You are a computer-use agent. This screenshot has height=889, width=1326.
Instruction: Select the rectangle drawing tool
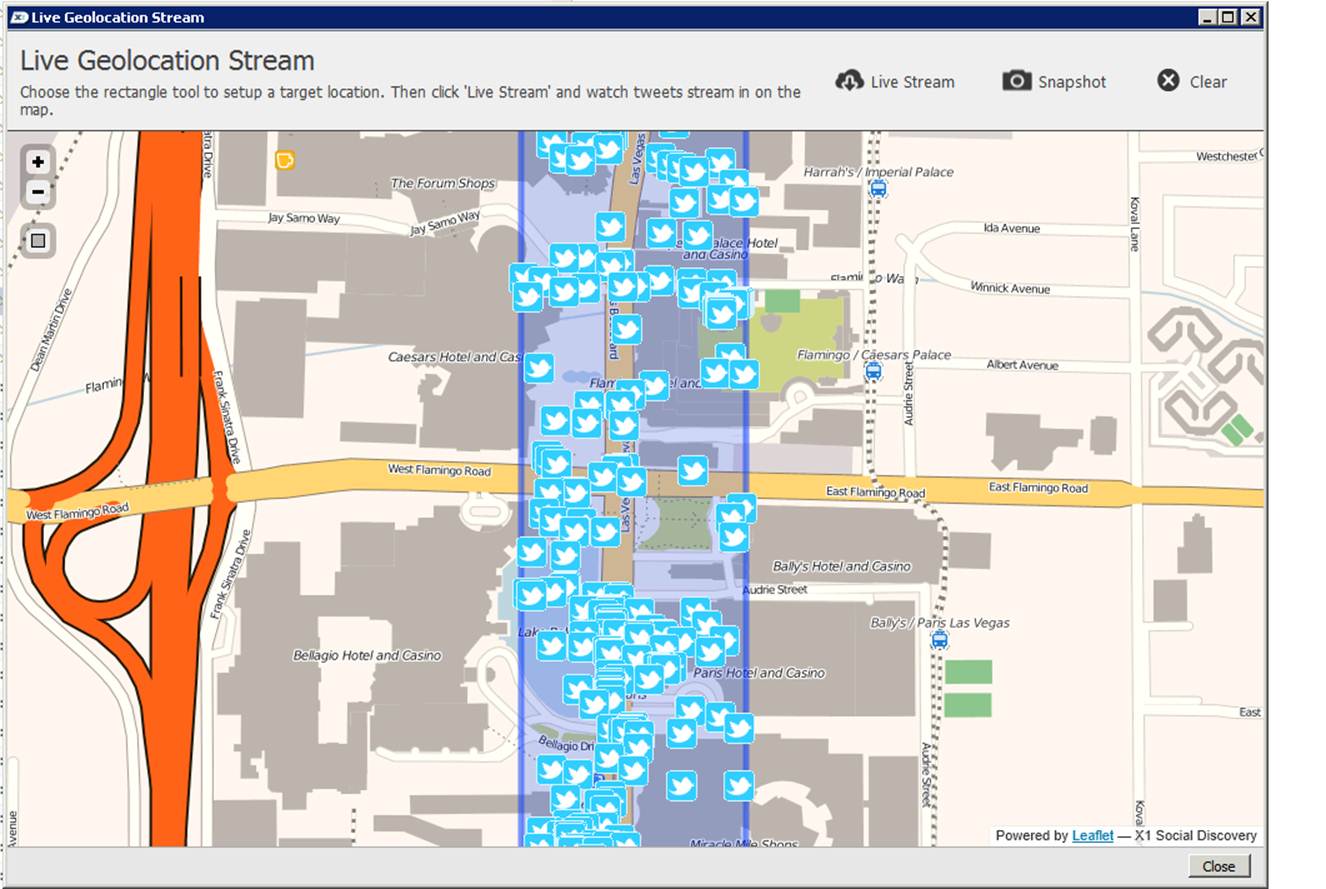click(x=38, y=241)
